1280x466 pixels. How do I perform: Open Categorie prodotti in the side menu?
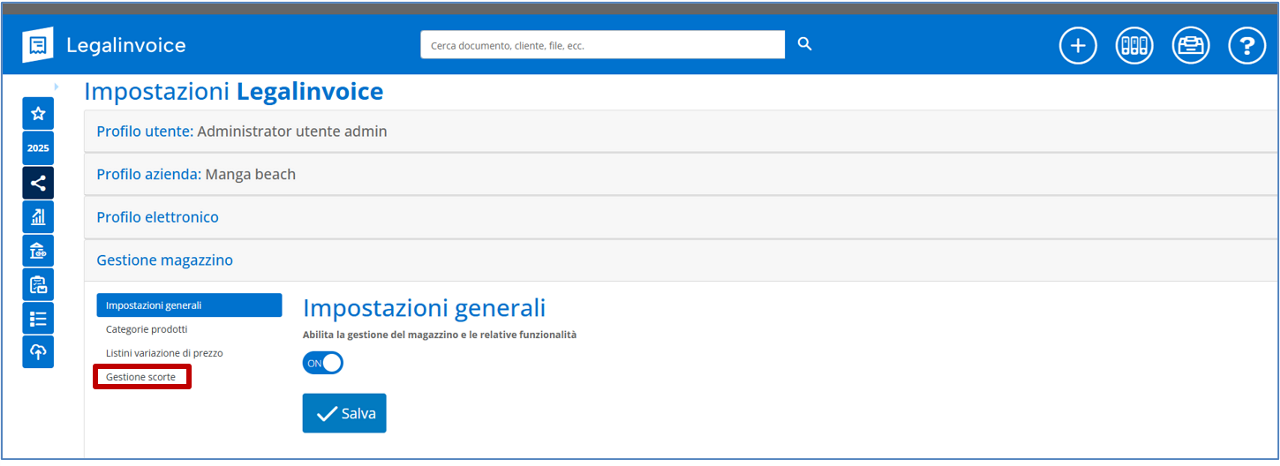(x=146, y=329)
